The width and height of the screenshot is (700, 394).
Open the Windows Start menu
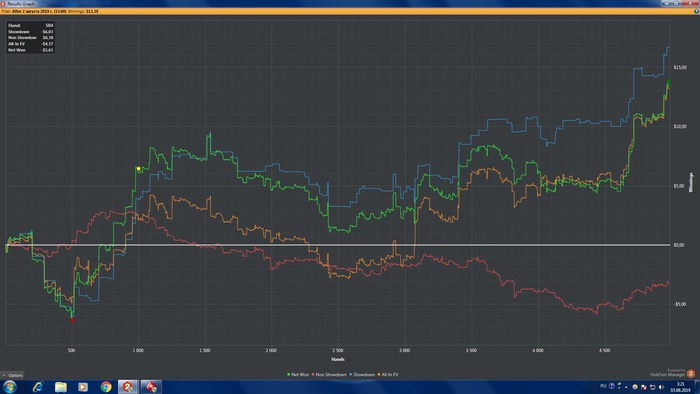tap(9, 386)
